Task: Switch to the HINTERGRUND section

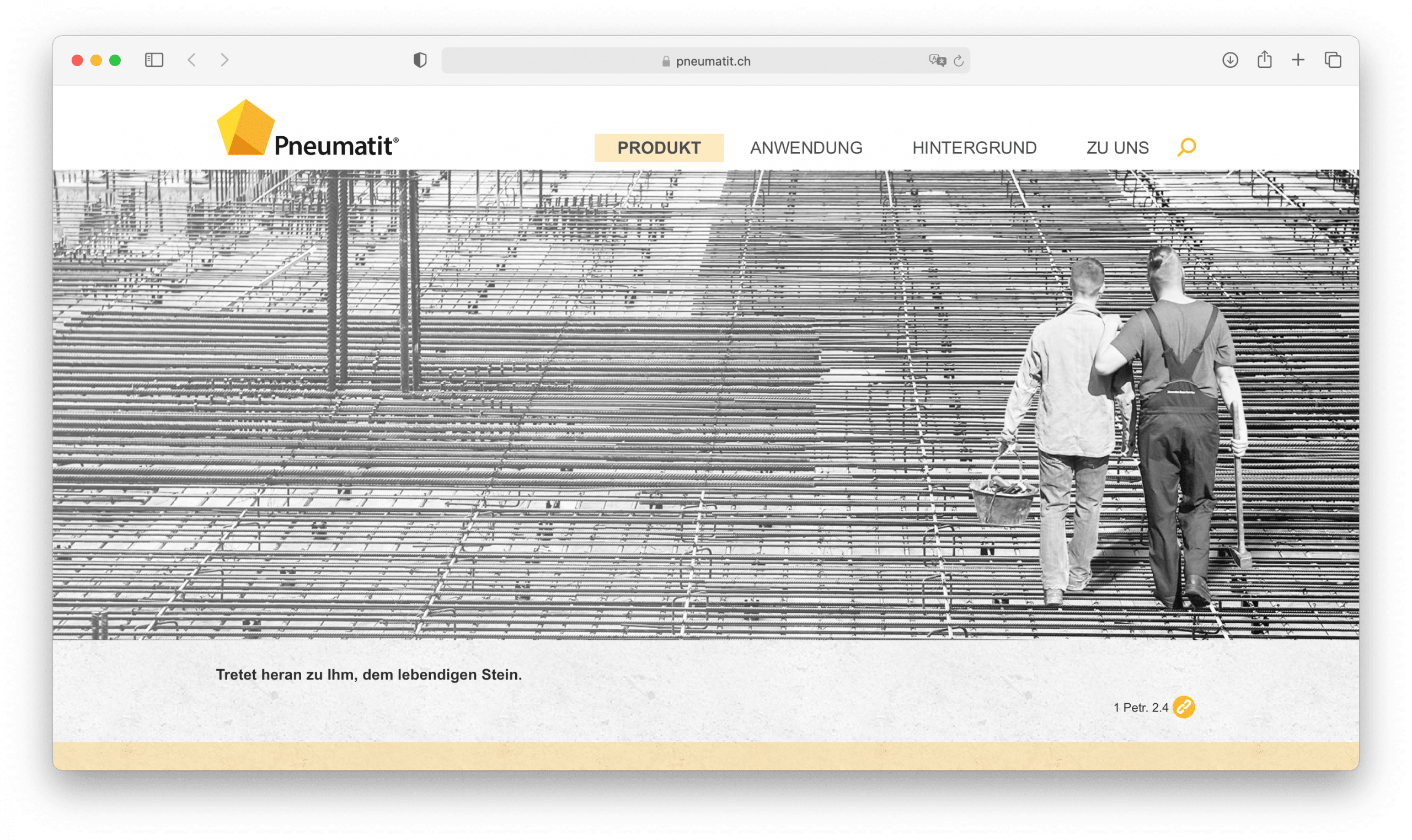Action: [x=974, y=148]
